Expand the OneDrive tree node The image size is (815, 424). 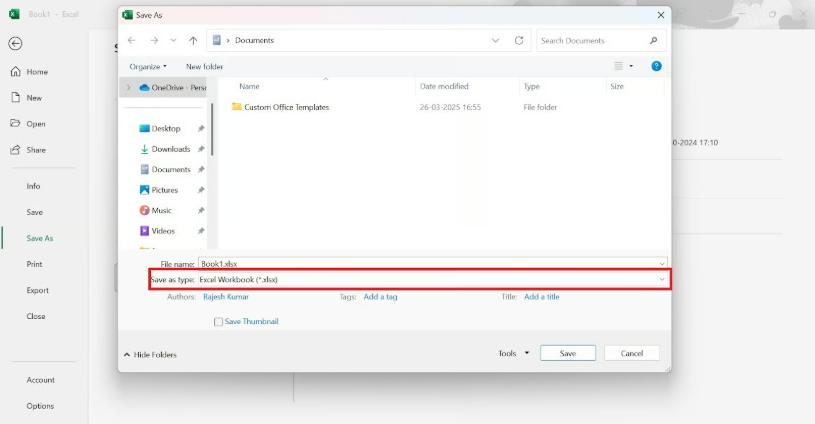pos(128,87)
